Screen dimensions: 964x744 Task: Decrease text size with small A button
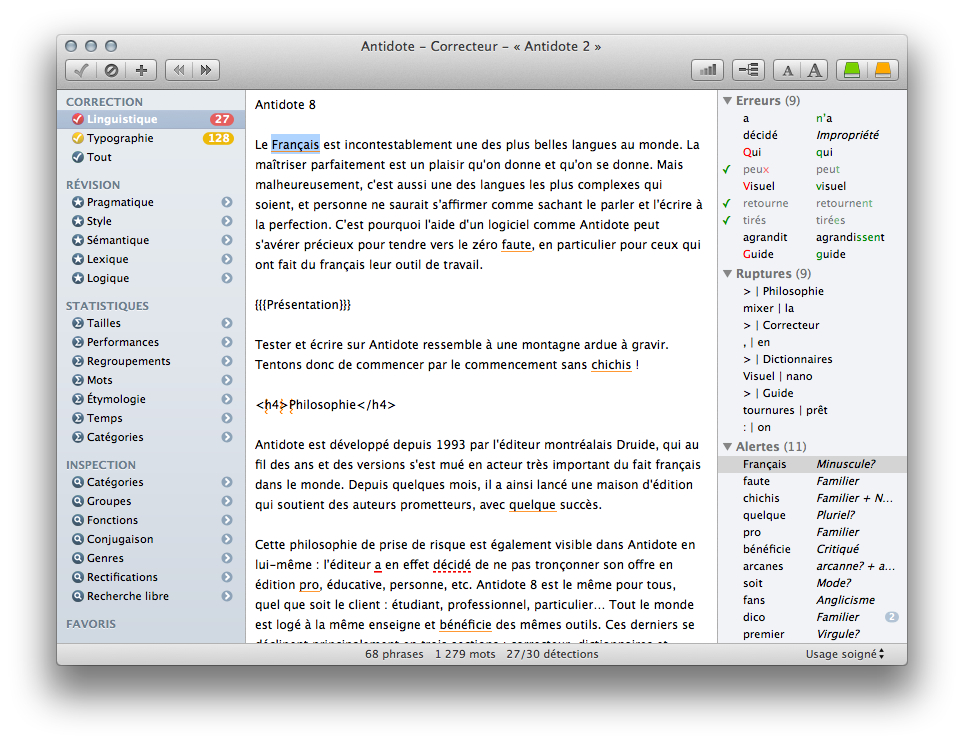coord(787,70)
